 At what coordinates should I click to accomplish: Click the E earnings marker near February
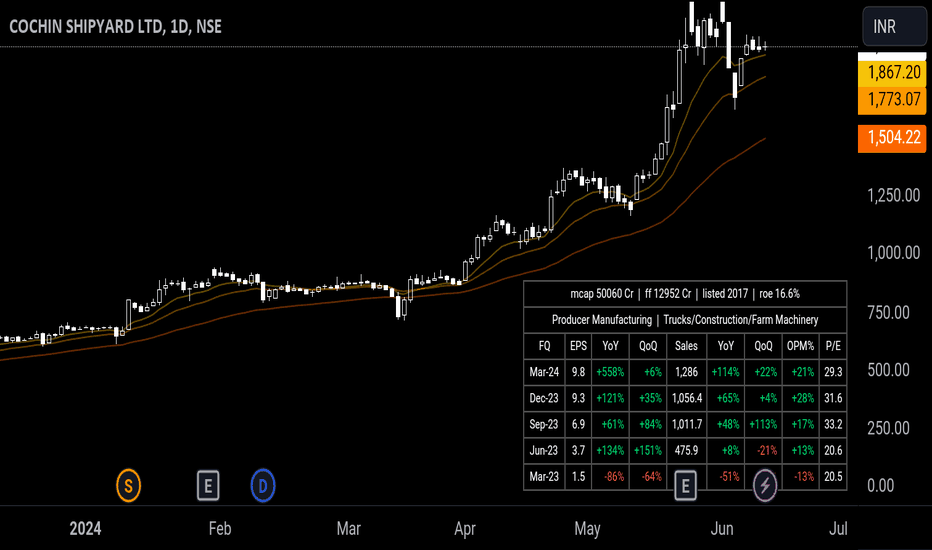(208, 486)
